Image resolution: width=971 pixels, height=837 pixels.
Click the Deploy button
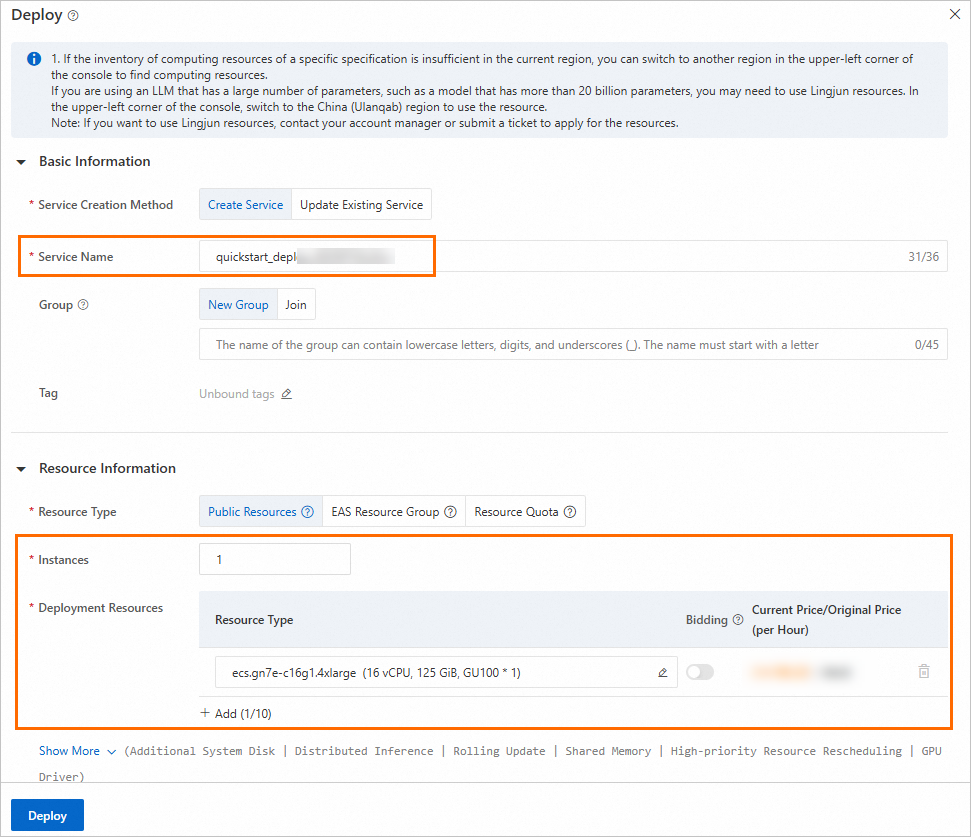tap(47, 815)
